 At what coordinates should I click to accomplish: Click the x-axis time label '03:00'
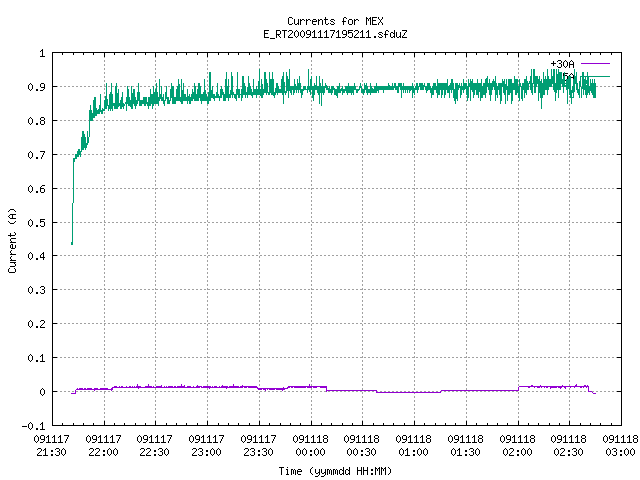point(620,452)
